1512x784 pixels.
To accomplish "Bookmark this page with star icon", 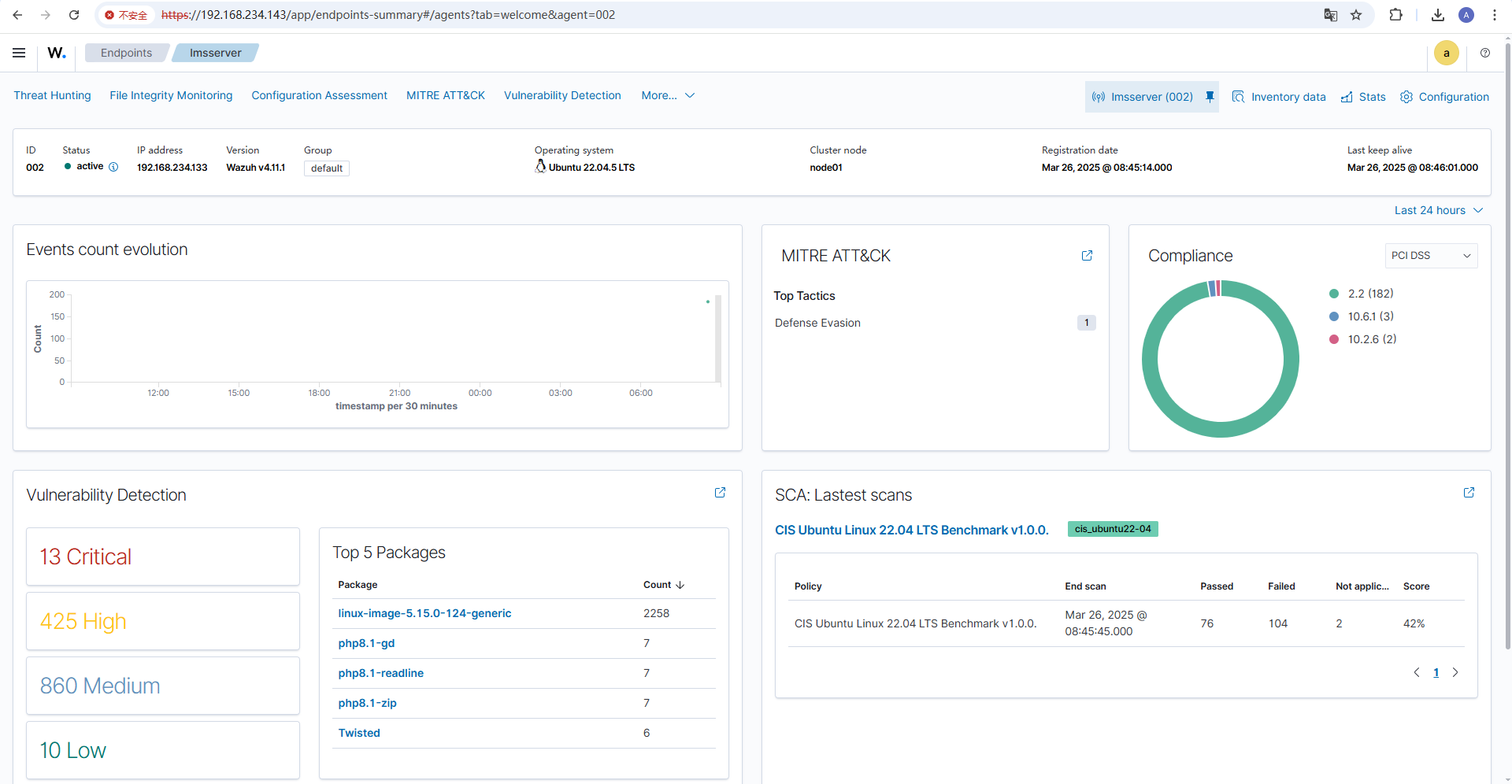I will pyautogui.click(x=1356, y=15).
